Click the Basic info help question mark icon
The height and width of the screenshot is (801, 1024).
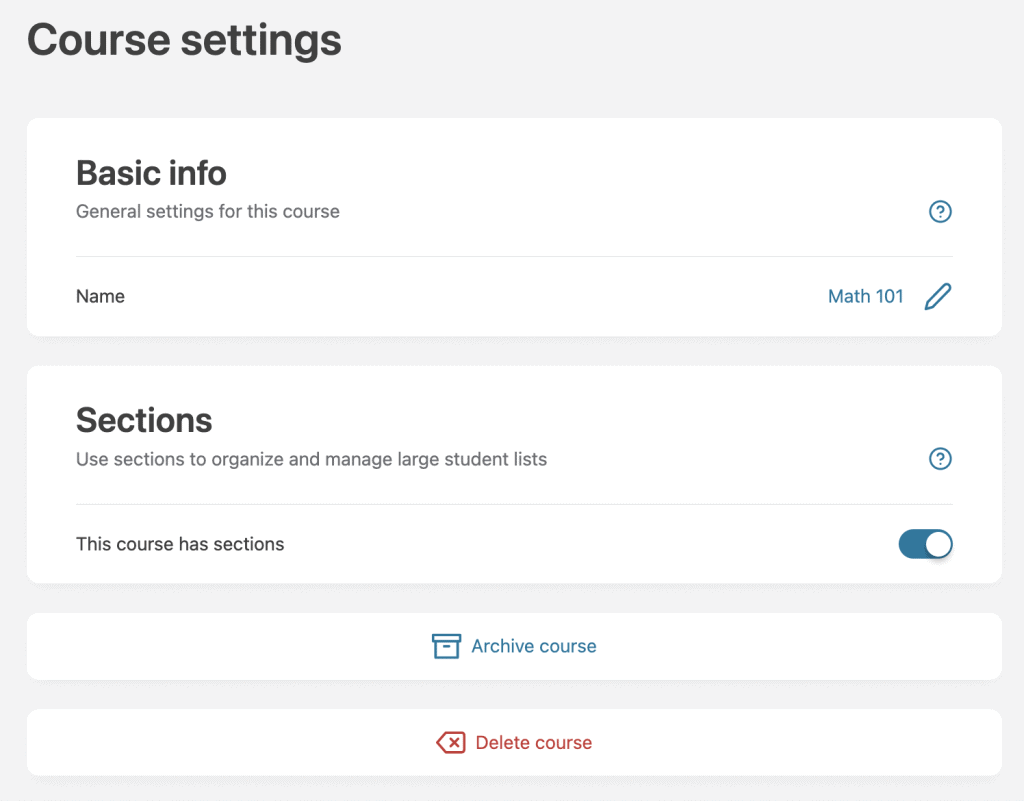(x=940, y=211)
